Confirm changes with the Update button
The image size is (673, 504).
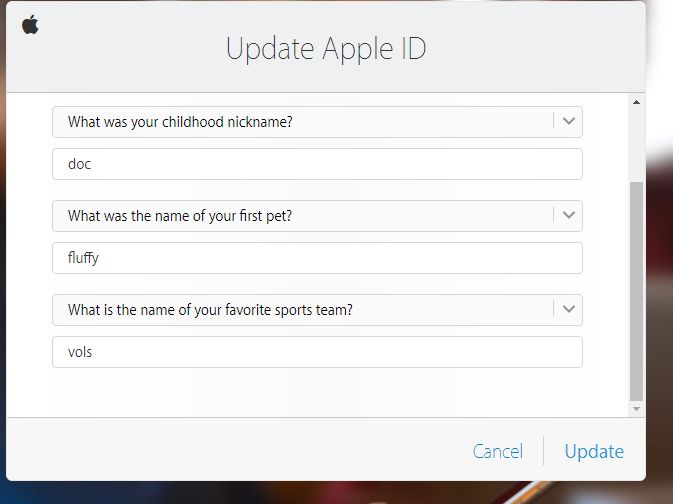point(594,451)
